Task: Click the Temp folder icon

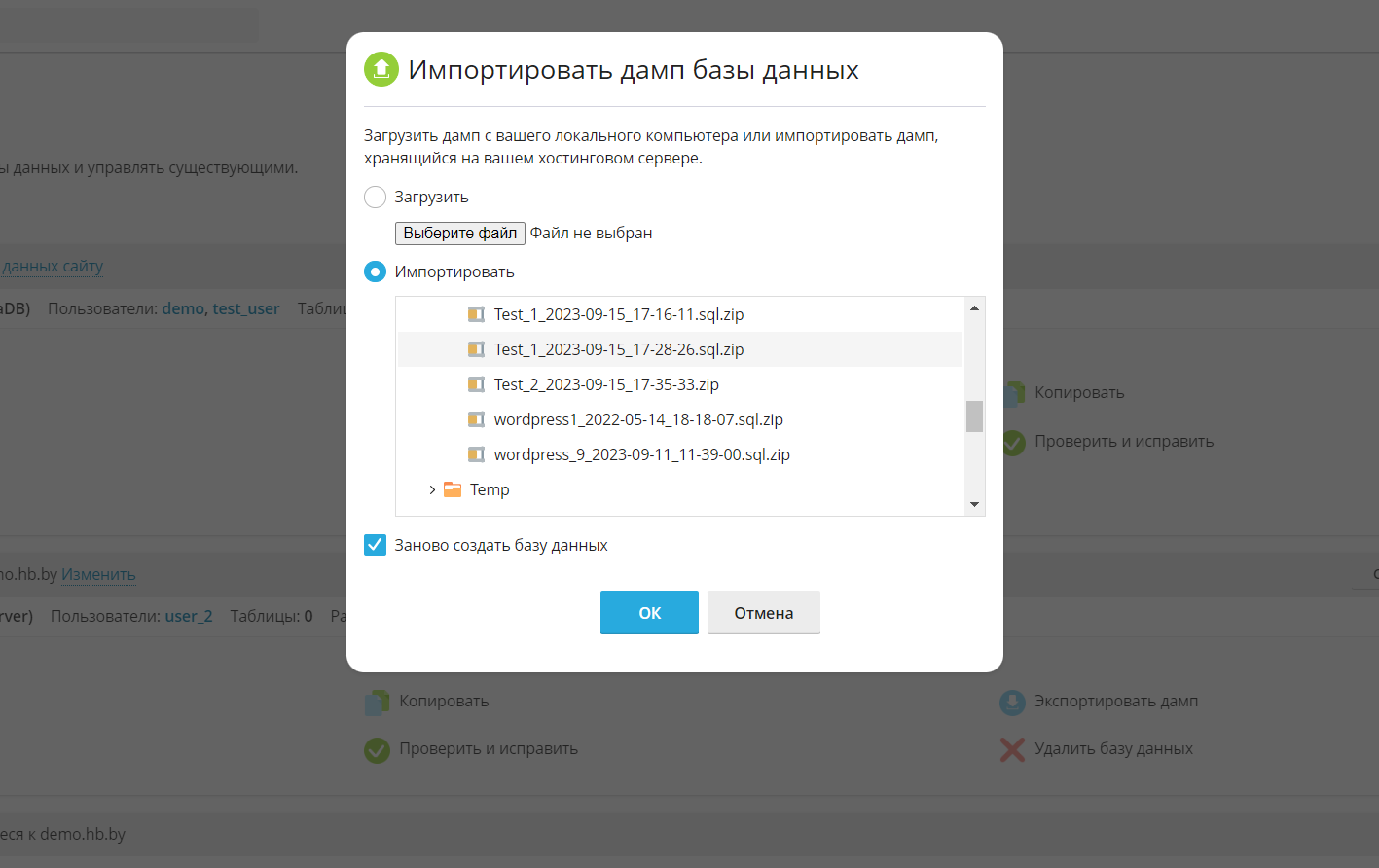Action: tap(453, 489)
